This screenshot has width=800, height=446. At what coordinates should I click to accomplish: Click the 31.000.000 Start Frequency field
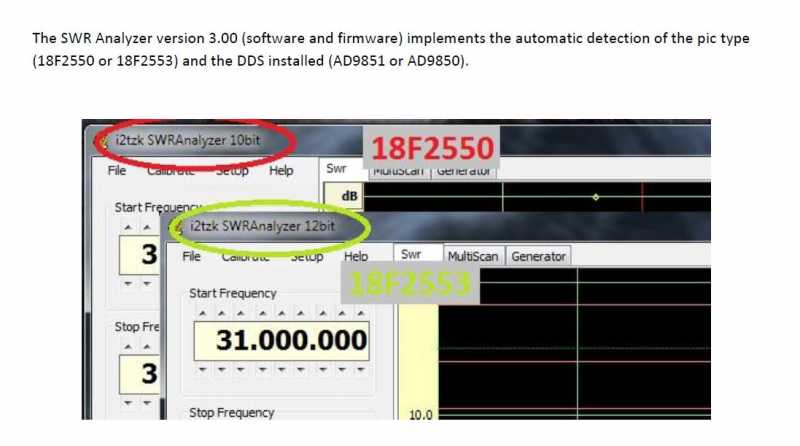282,340
